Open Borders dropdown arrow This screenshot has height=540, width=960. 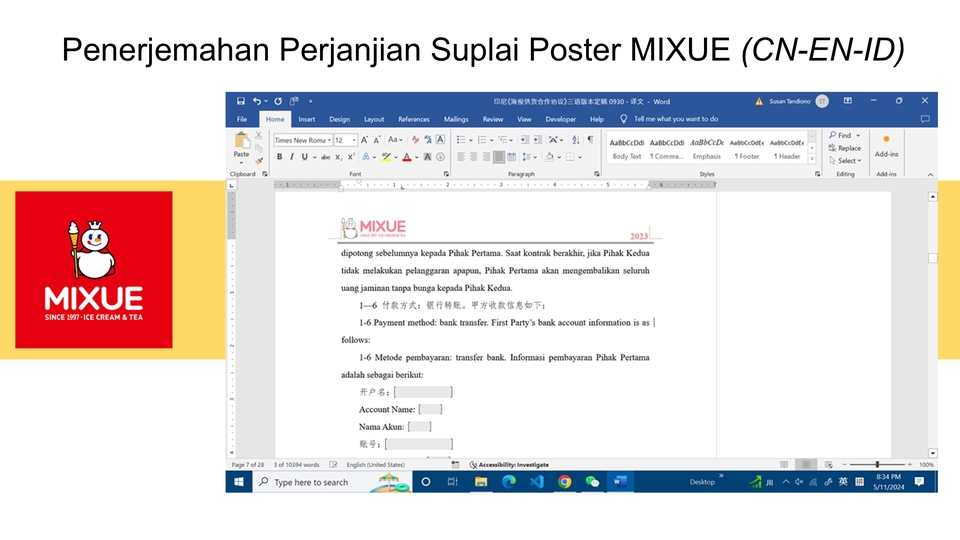[580, 157]
